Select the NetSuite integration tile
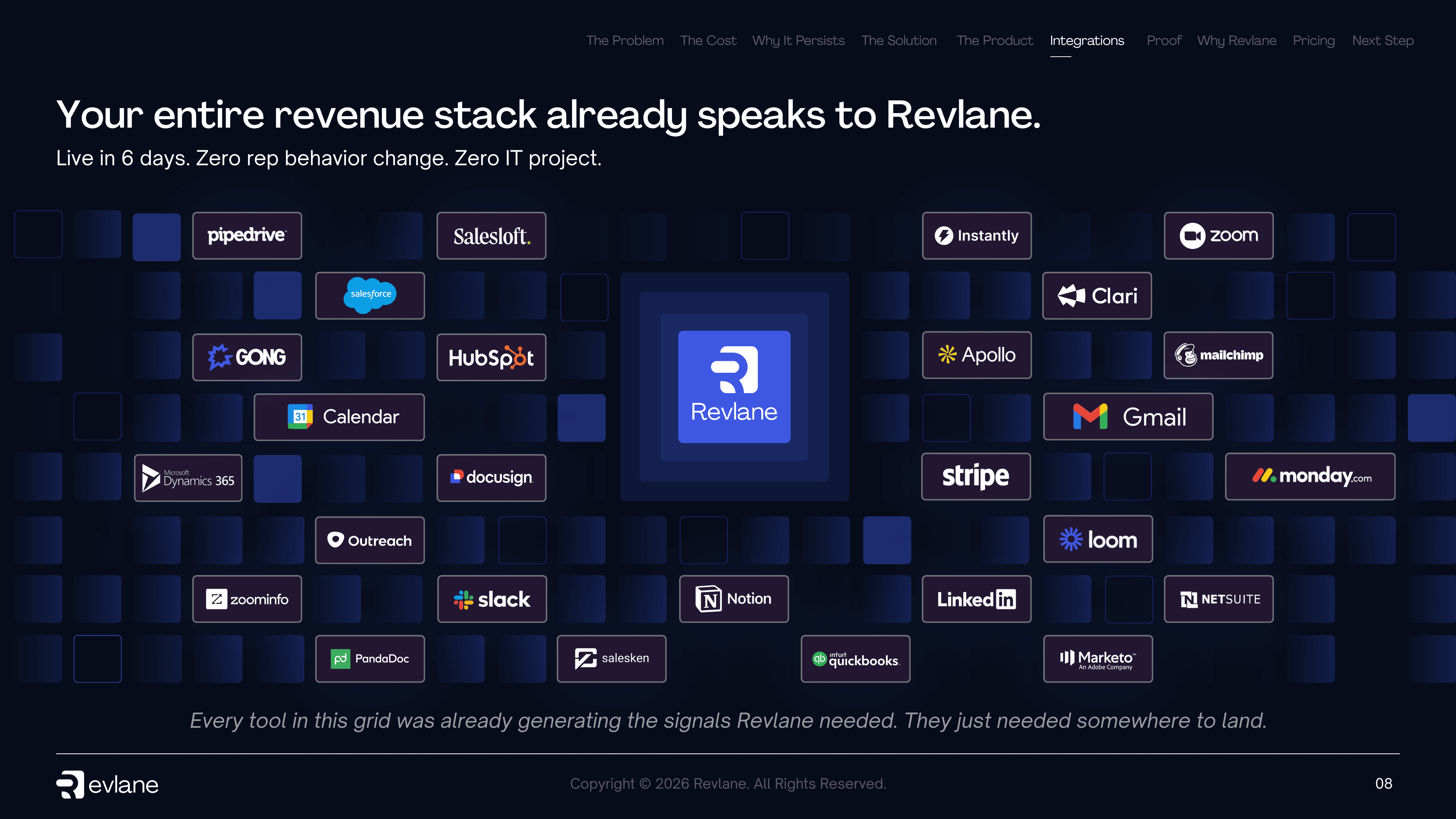 (x=1219, y=599)
